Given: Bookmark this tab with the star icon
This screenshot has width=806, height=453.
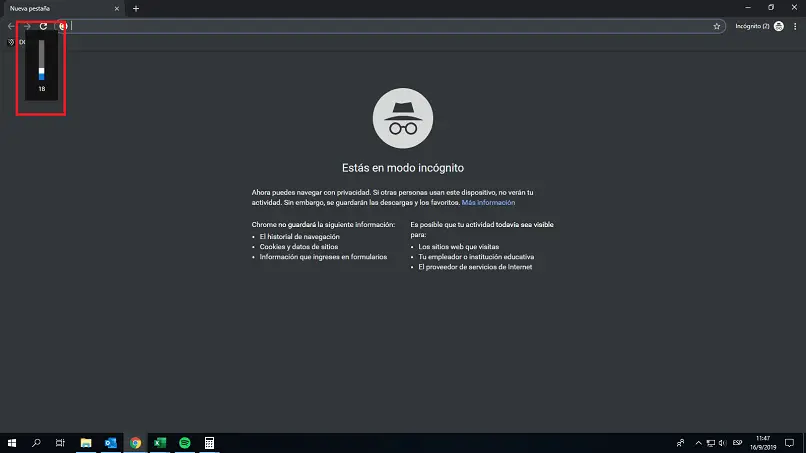Looking at the screenshot, I should click(717, 26).
